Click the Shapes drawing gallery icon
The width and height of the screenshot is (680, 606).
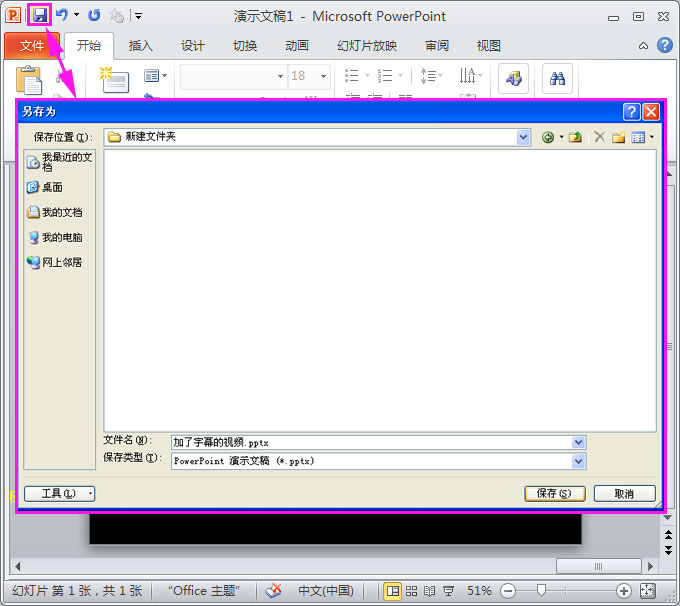(513, 79)
